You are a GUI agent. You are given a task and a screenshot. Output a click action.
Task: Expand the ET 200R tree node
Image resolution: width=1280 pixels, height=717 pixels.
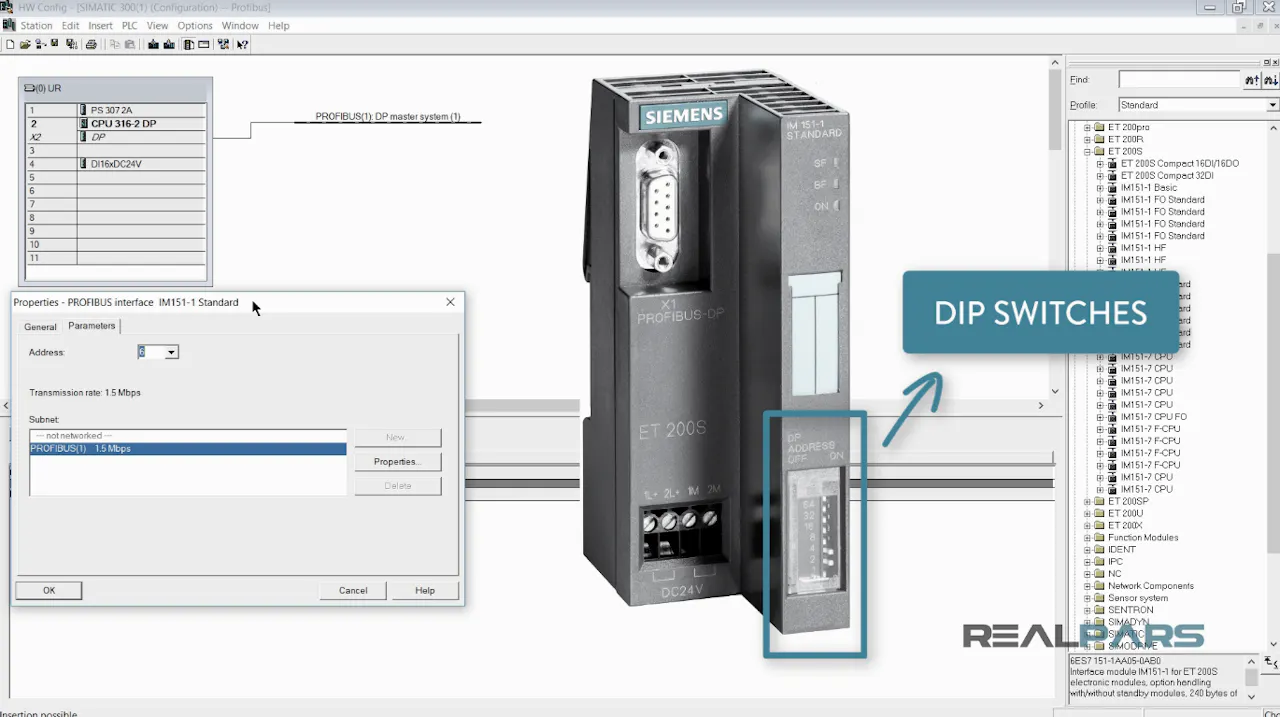pos(1087,140)
